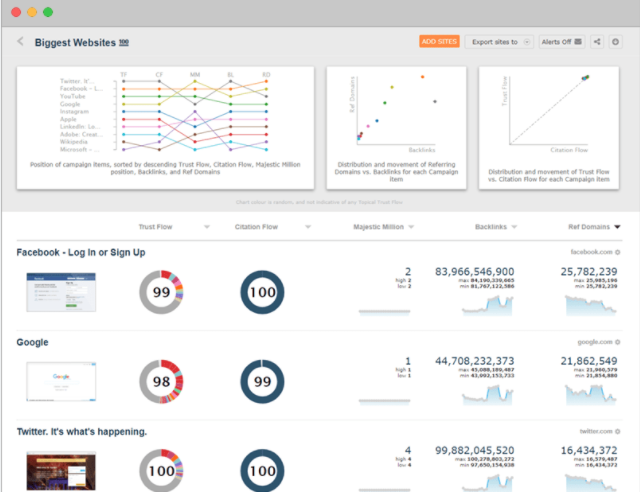Click the Backlinks column header
Viewport: 640px width, 492px height.
click(x=491, y=227)
